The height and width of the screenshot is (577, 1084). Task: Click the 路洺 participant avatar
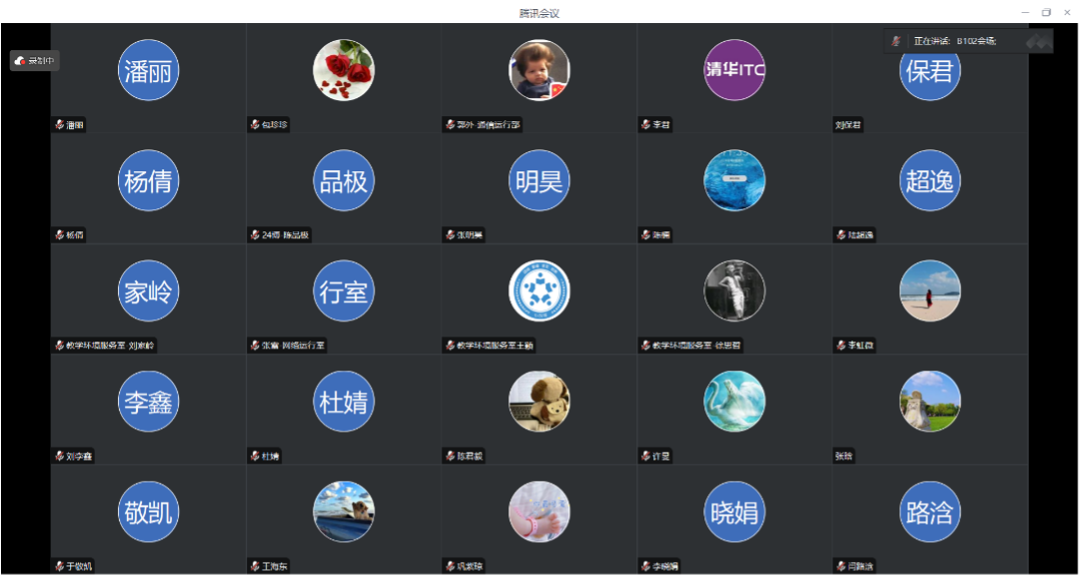(x=930, y=512)
